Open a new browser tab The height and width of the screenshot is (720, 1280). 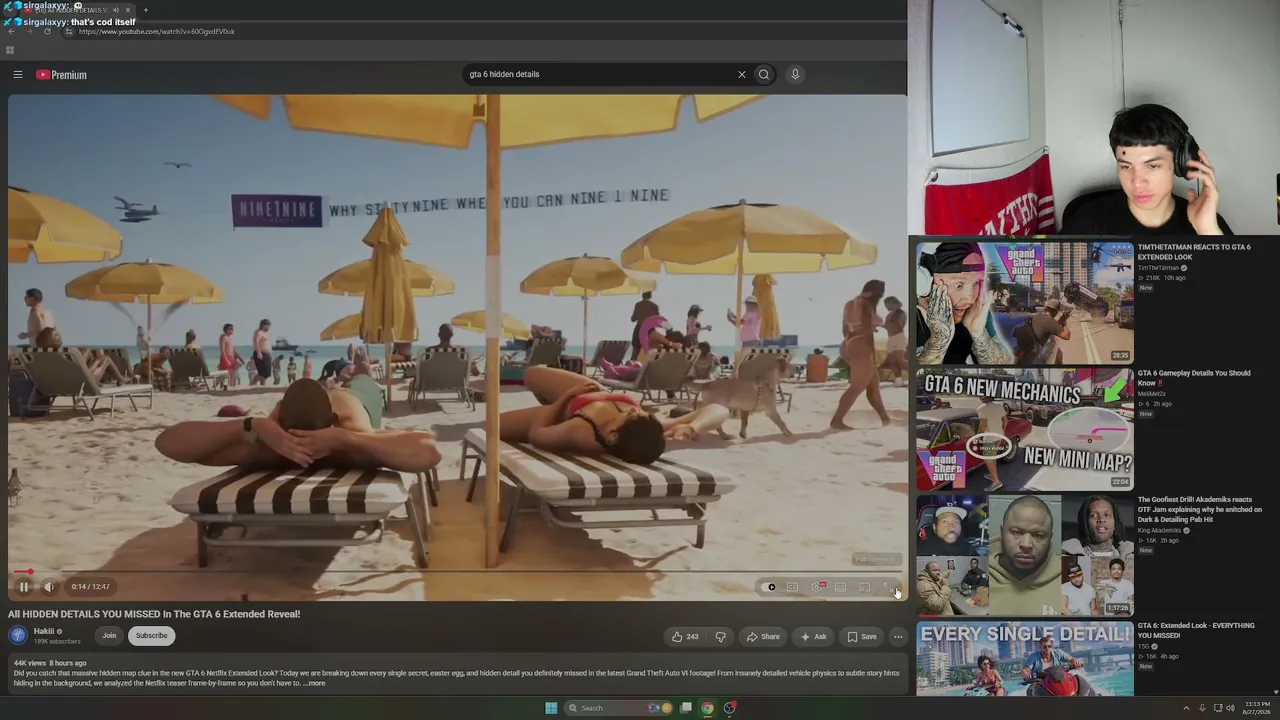pyautogui.click(x=145, y=10)
